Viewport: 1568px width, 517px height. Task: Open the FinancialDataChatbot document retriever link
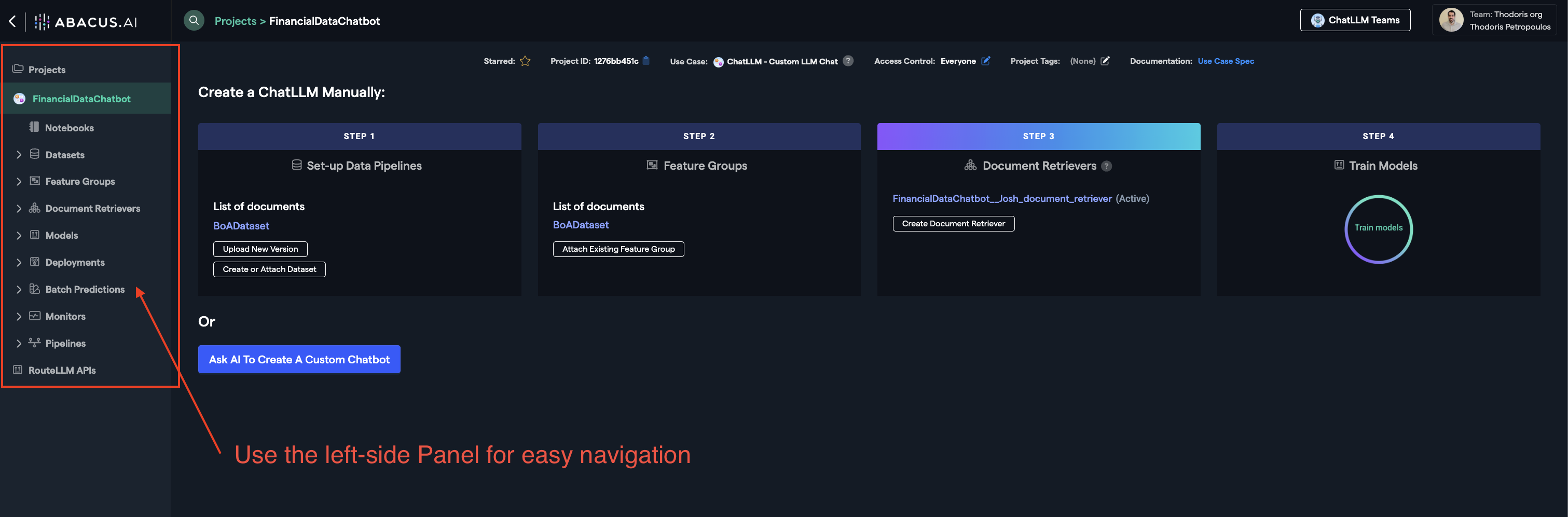coord(1001,198)
